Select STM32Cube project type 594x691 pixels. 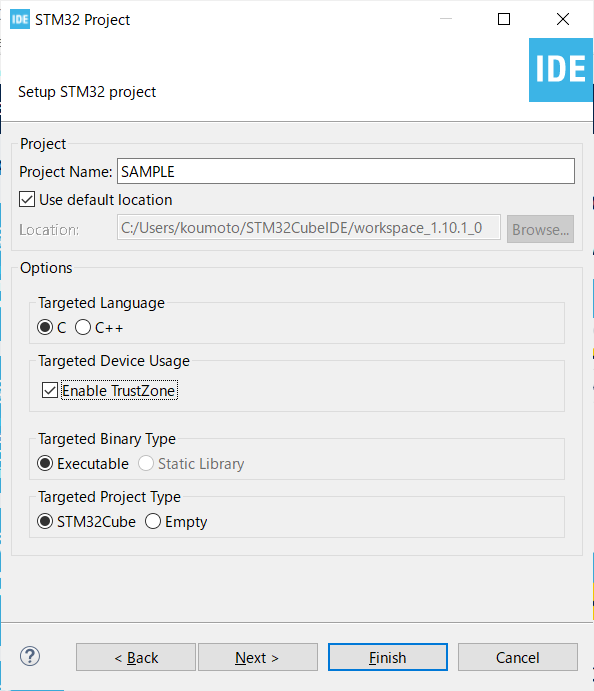[45, 521]
